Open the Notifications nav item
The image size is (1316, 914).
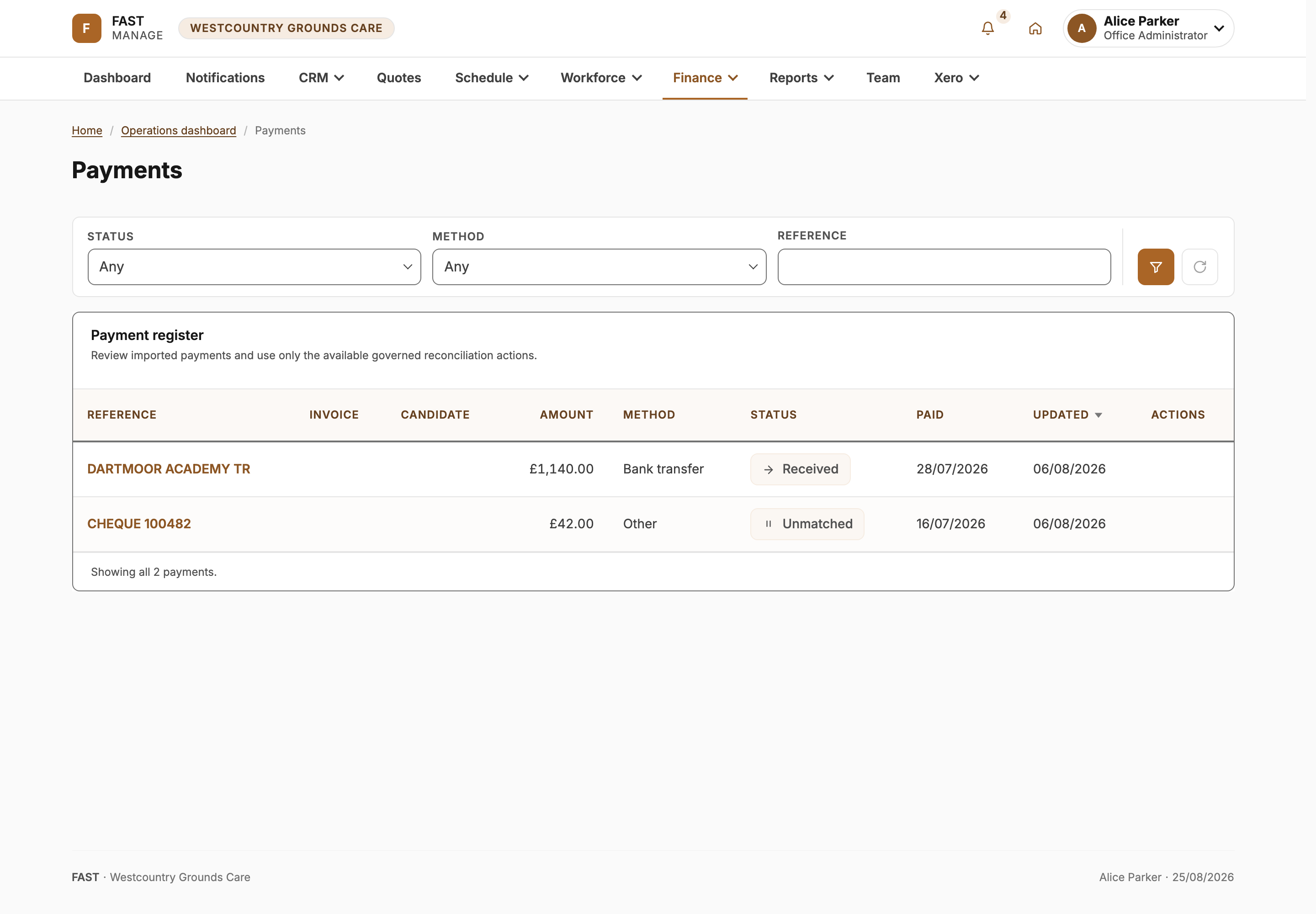tap(225, 78)
